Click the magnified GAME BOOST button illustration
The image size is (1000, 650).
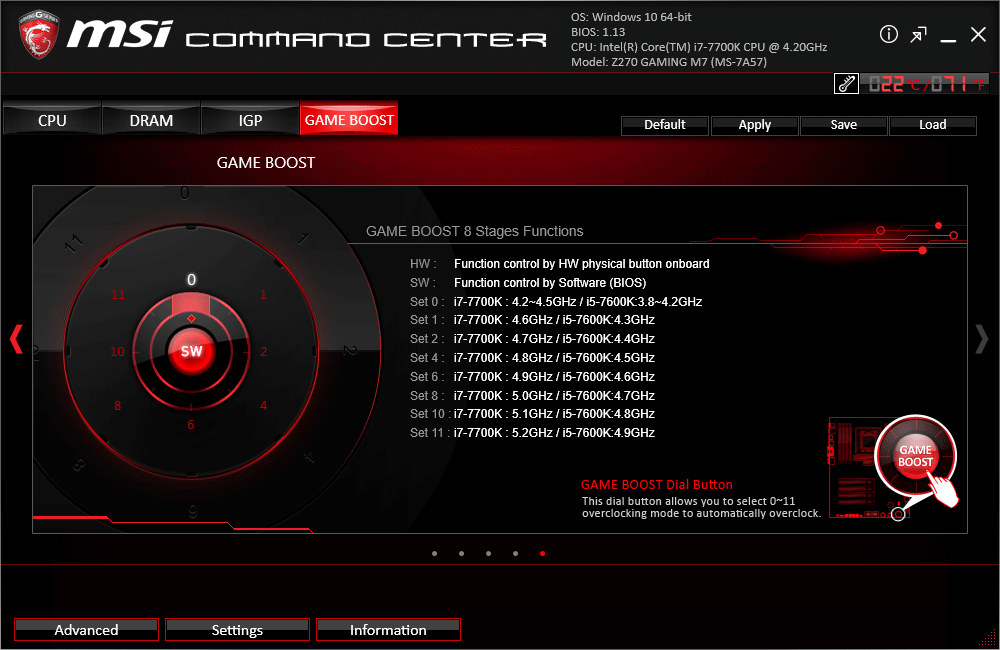(915, 456)
